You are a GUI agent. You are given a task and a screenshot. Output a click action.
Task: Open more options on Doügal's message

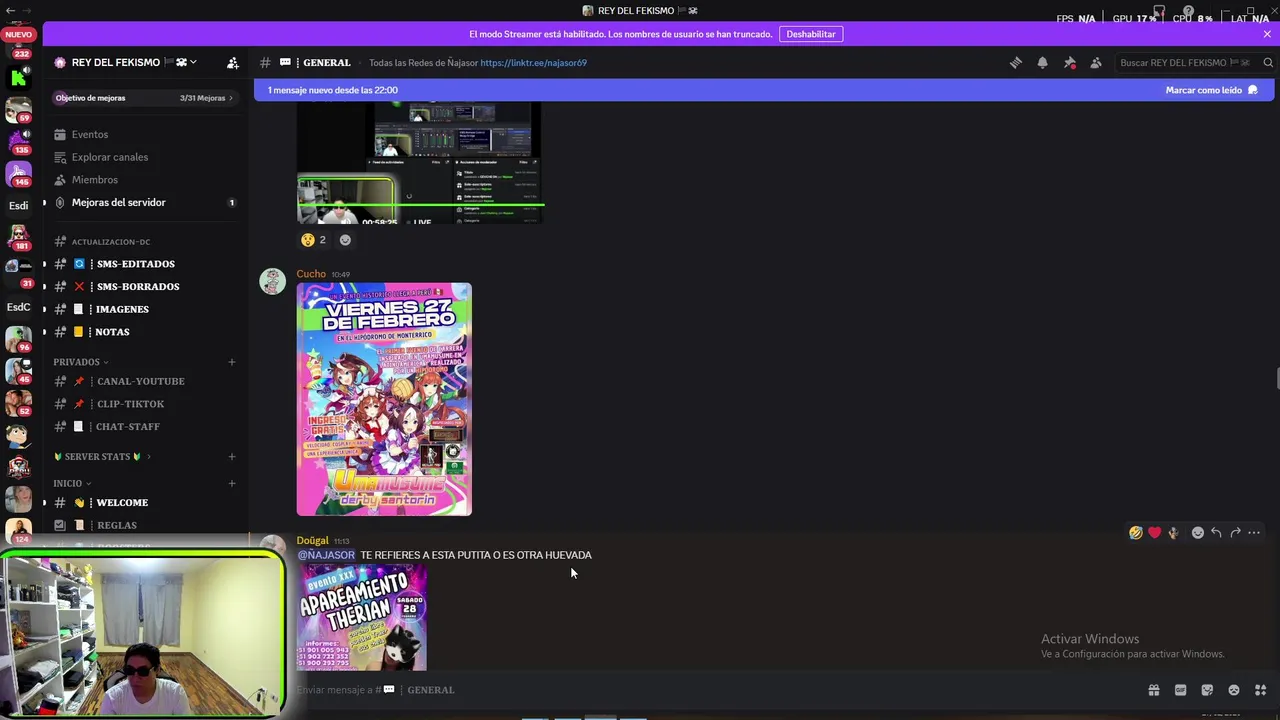(1254, 533)
